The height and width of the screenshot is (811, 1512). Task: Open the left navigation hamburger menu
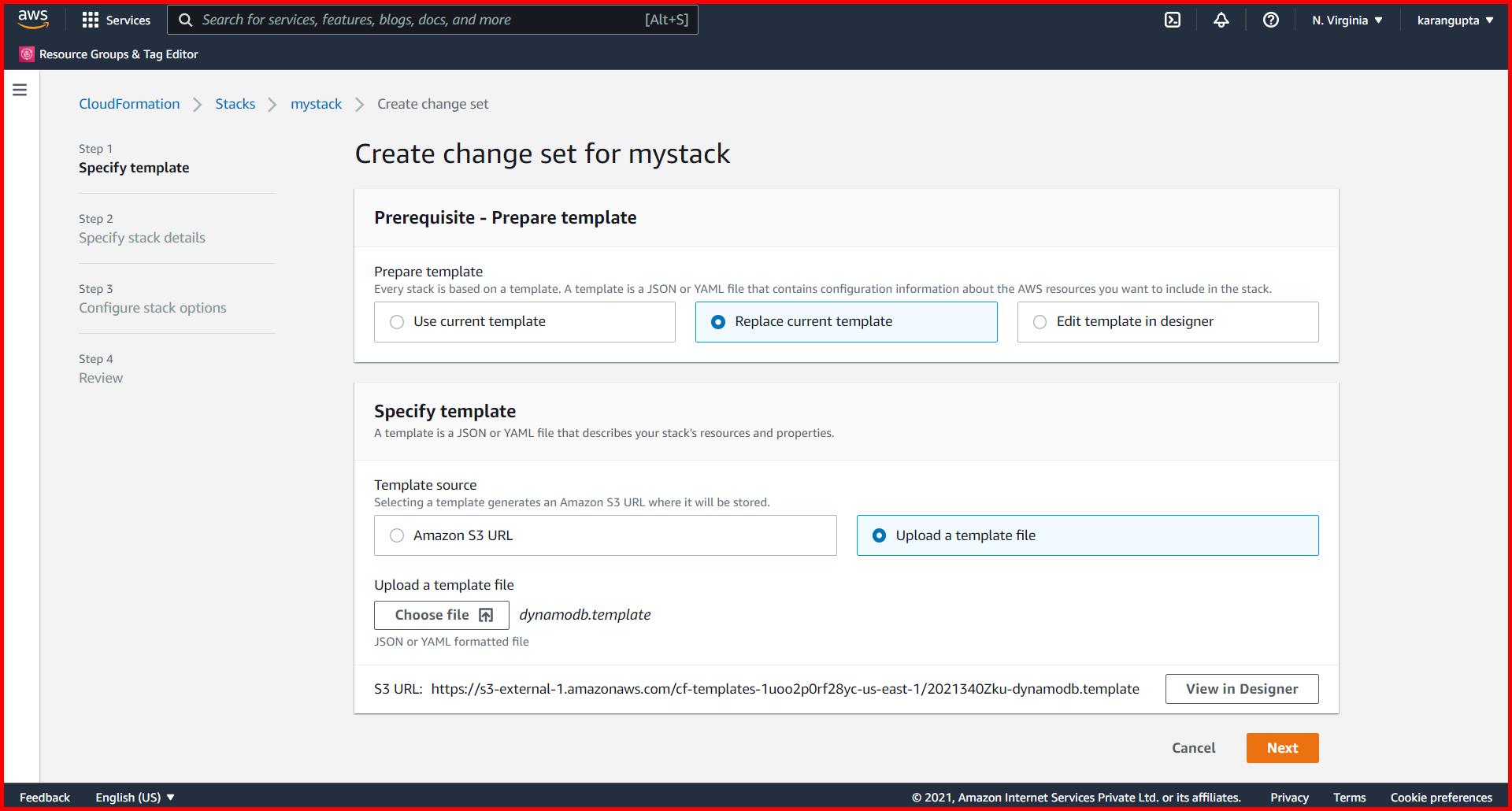pyautogui.click(x=19, y=89)
